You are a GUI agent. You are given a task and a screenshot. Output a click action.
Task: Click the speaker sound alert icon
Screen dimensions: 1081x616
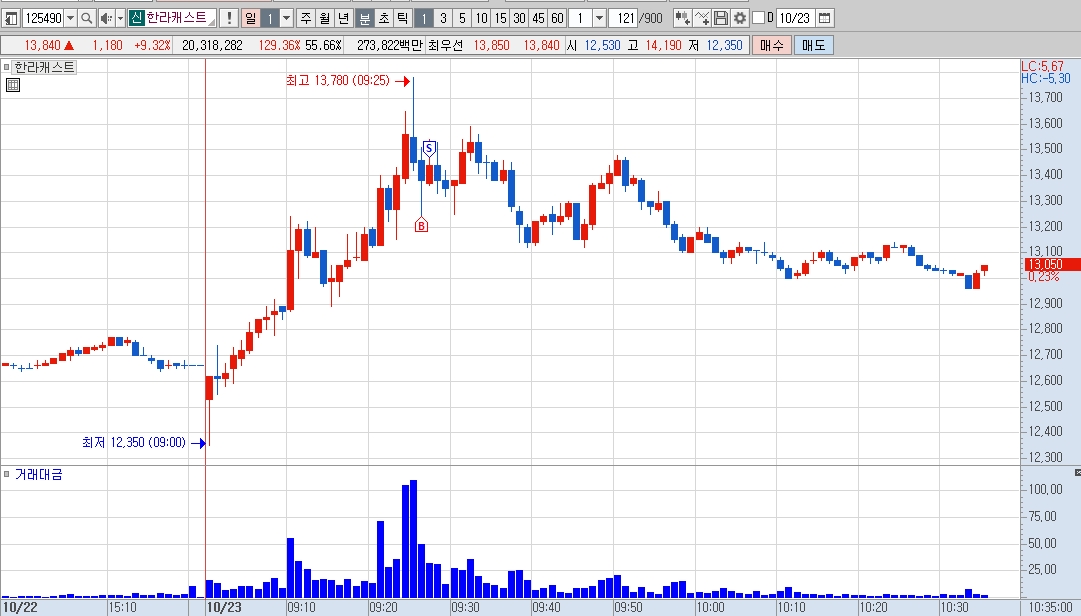tap(105, 18)
